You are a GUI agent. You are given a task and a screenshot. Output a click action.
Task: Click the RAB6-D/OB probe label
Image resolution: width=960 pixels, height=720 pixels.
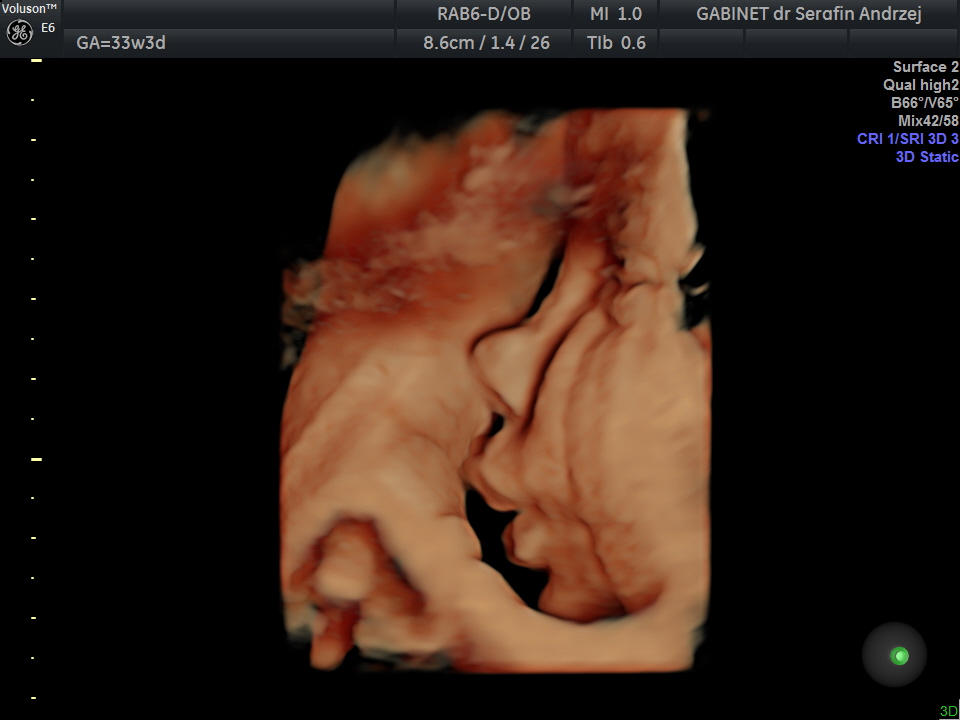coord(484,14)
